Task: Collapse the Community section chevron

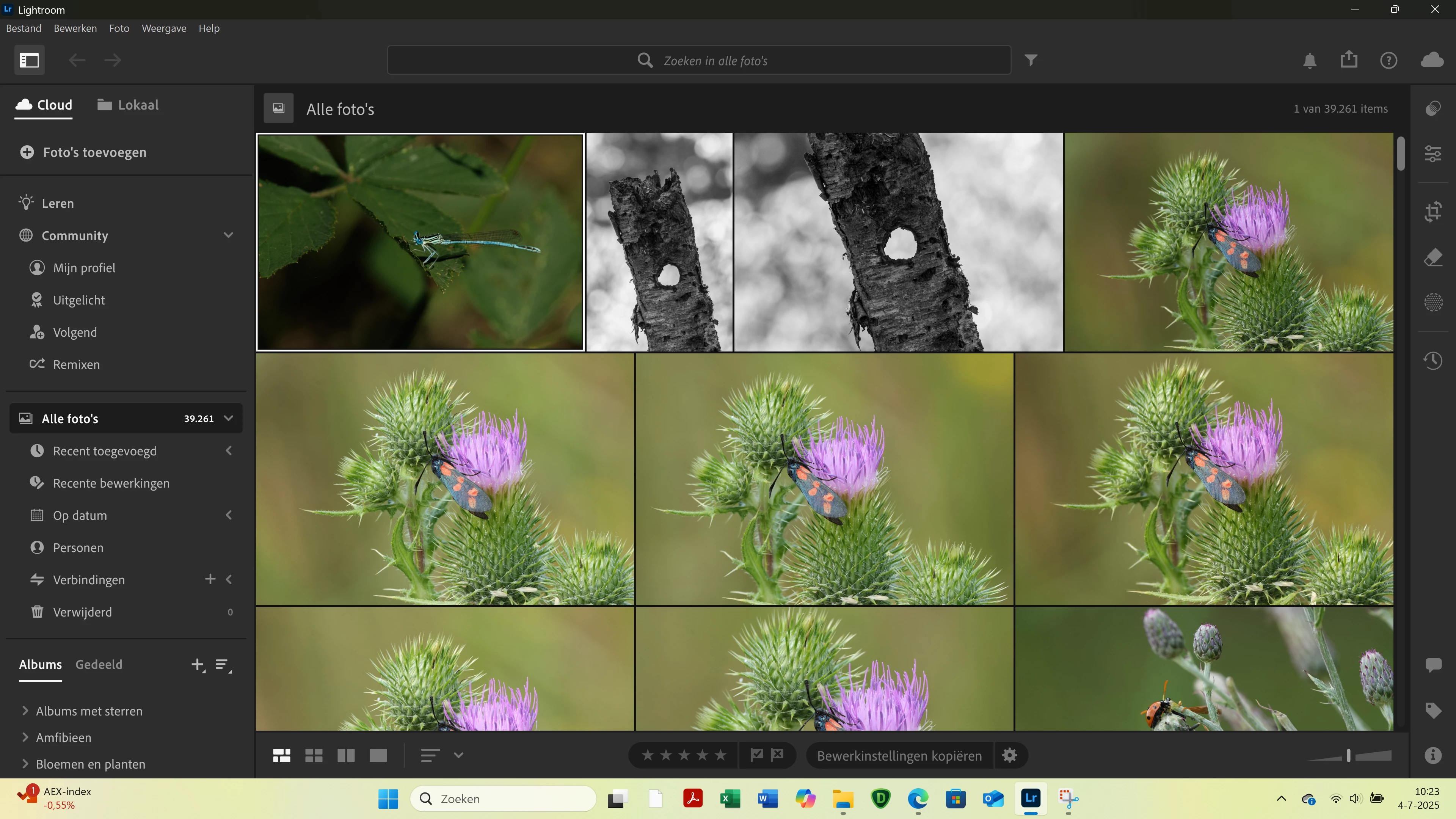Action: (x=228, y=235)
